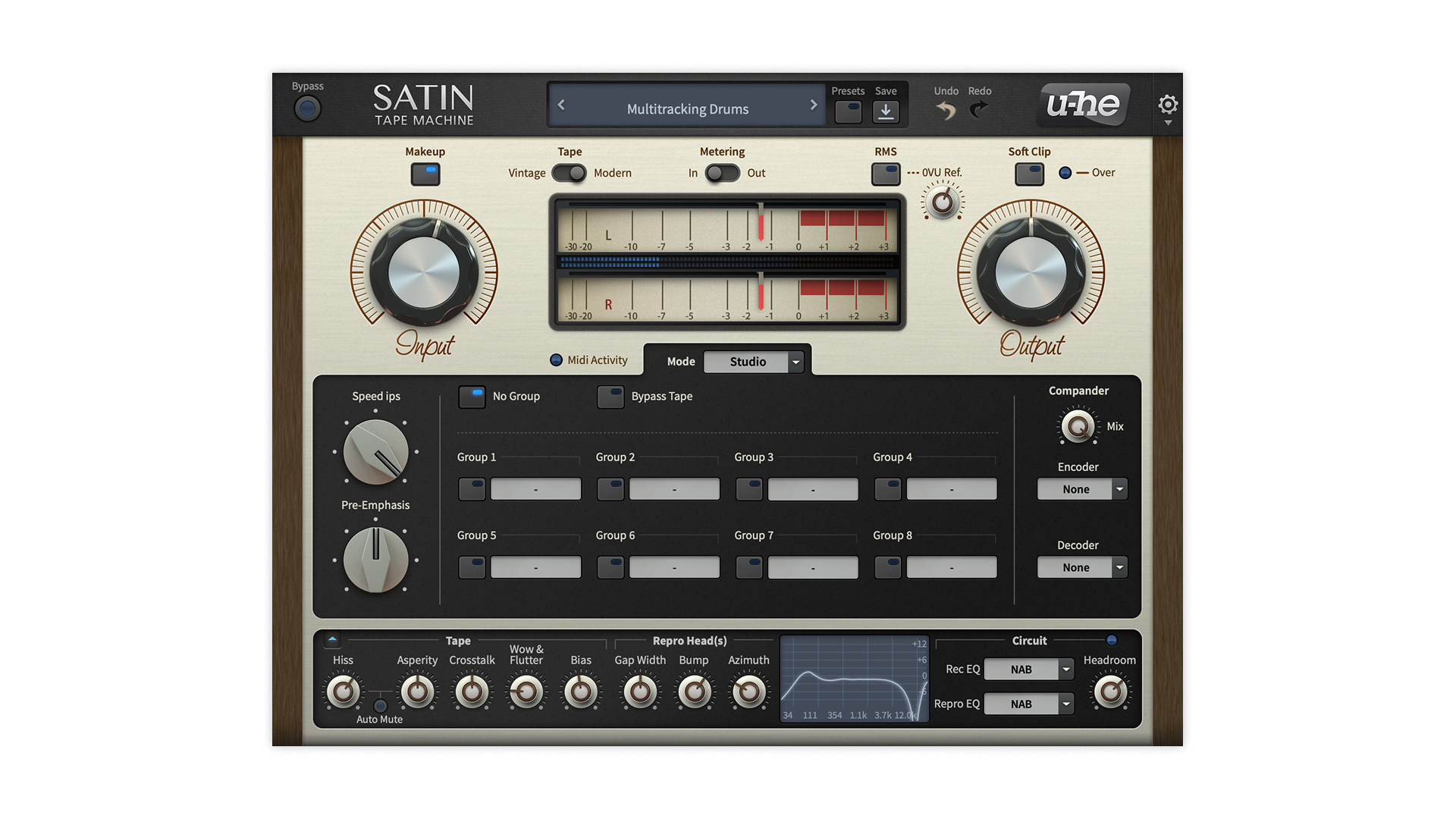Toggle the RMS button
The width and height of the screenshot is (1456, 819).
[x=885, y=174]
